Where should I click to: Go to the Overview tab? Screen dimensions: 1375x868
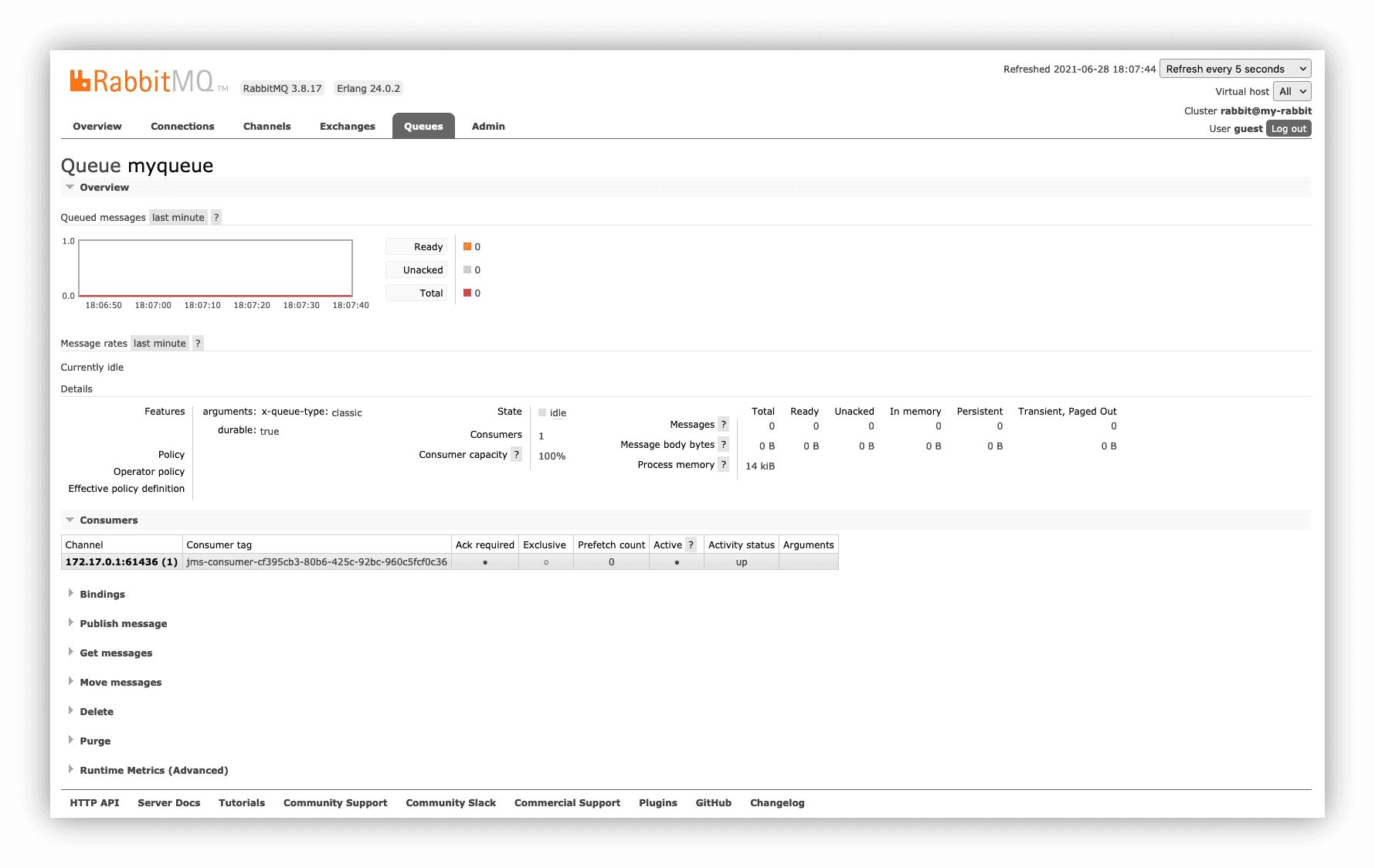(97, 127)
